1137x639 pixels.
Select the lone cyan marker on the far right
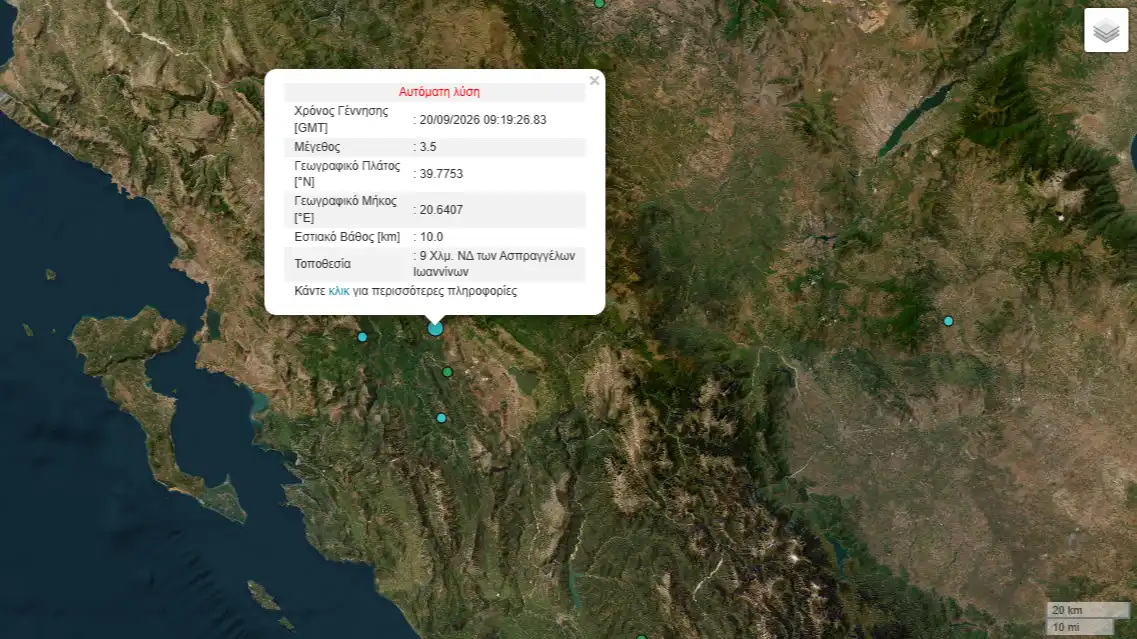click(948, 321)
